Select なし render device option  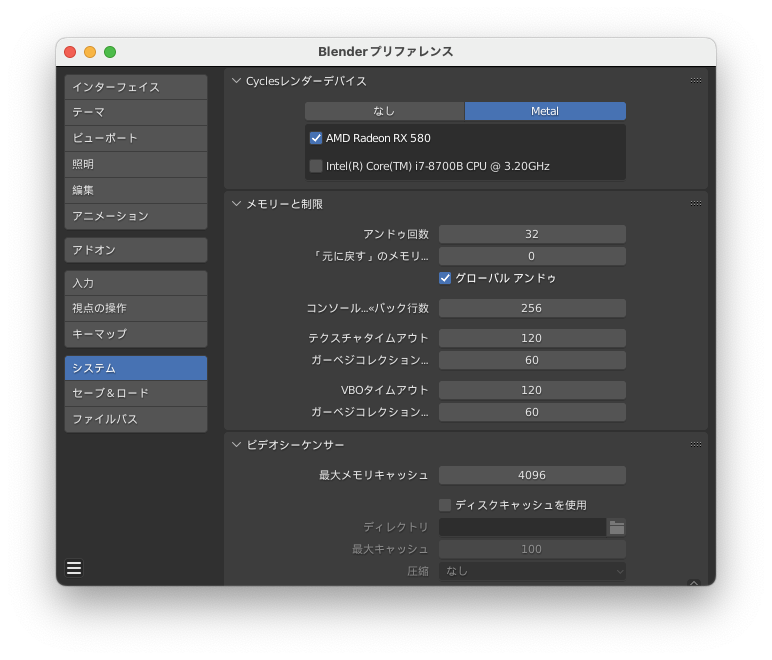(x=385, y=111)
